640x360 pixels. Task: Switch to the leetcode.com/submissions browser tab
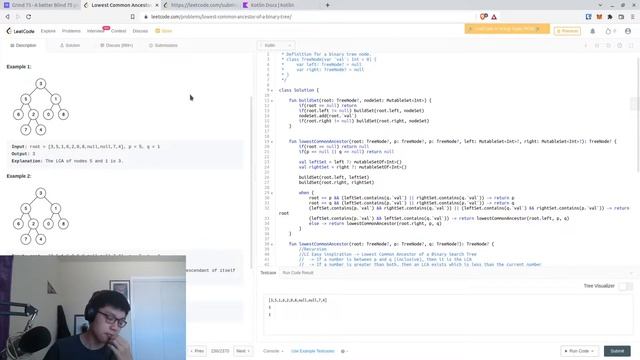200,5
